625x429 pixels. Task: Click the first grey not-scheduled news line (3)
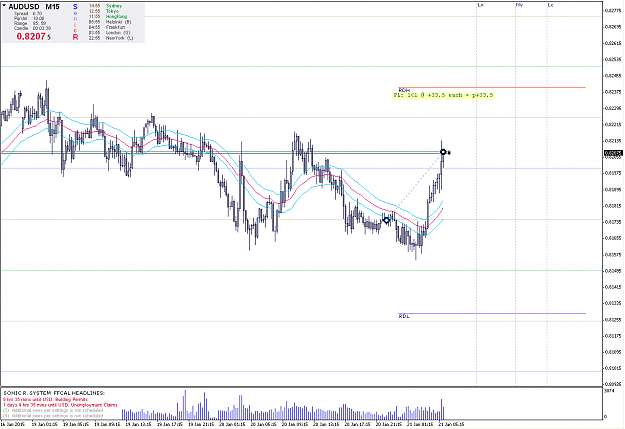coord(53,410)
